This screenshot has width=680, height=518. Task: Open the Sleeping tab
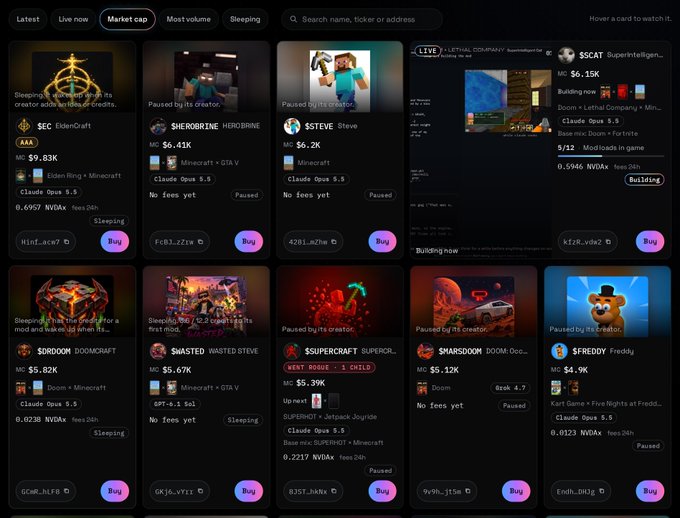coord(245,19)
